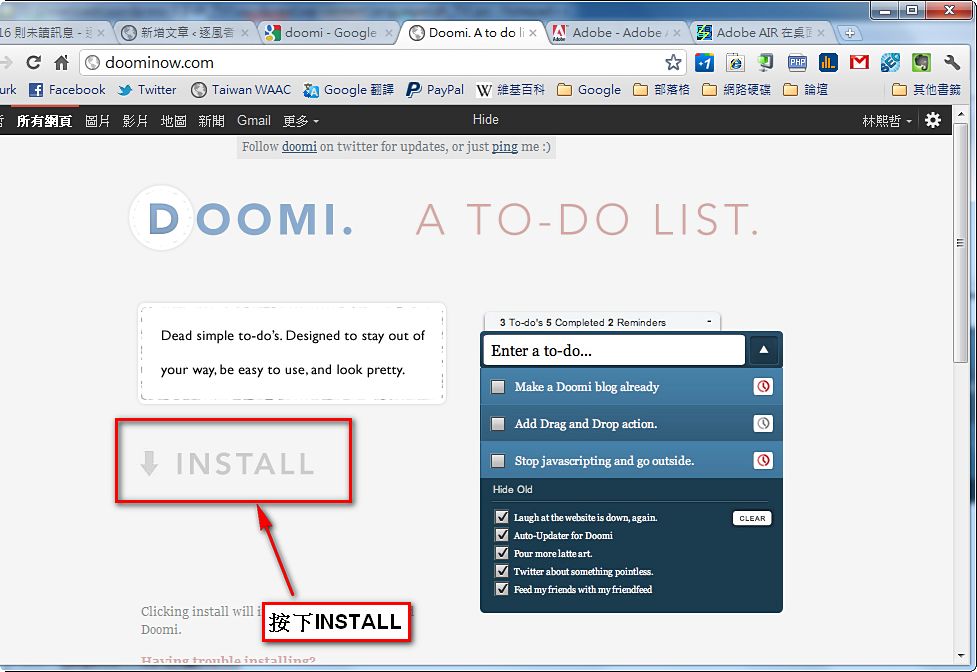The height and width of the screenshot is (672, 977).
Task: Check off Add Drag and Drop action
Action: tap(498, 424)
